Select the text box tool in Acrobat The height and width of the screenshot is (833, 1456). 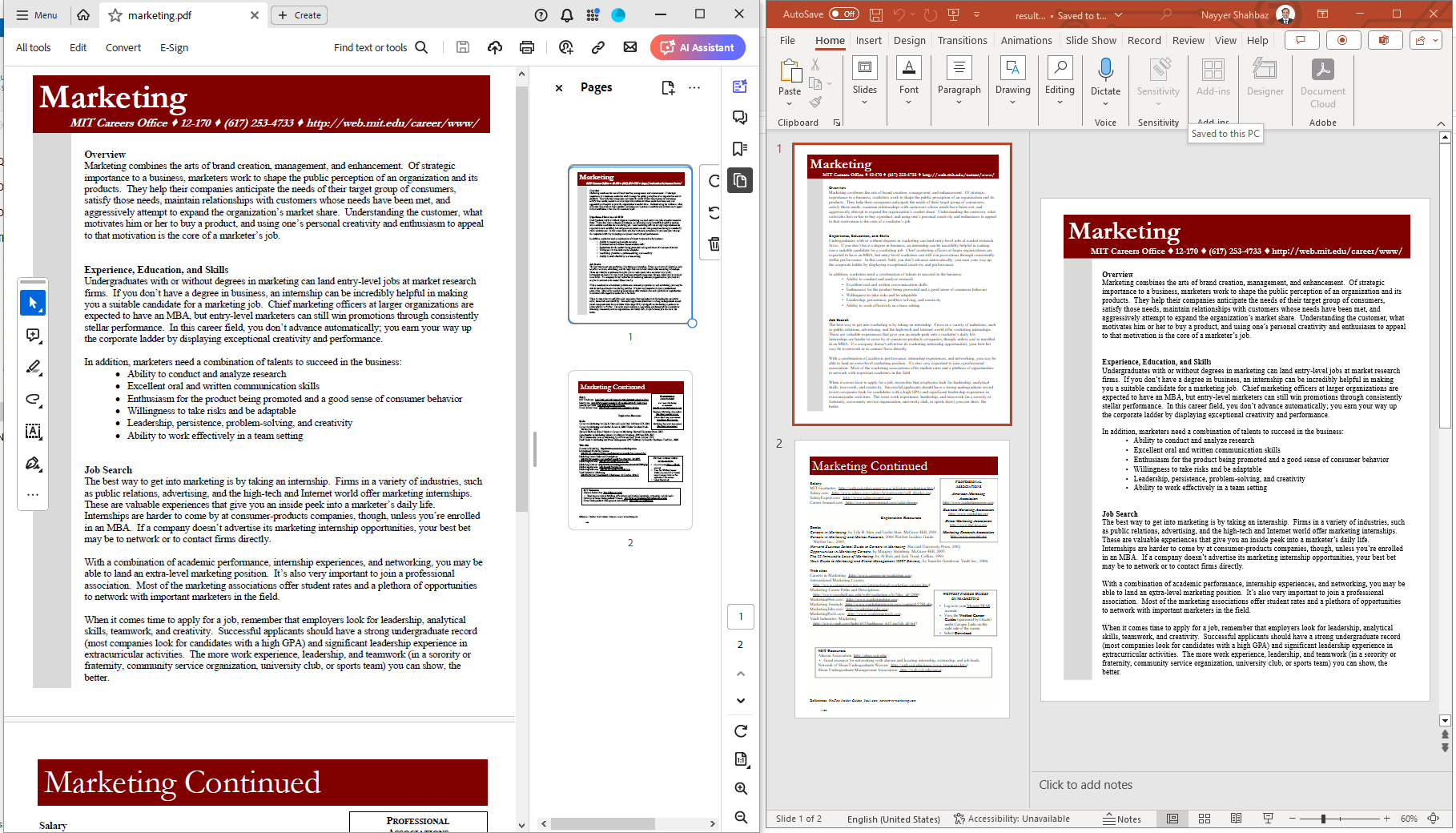pos(33,431)
